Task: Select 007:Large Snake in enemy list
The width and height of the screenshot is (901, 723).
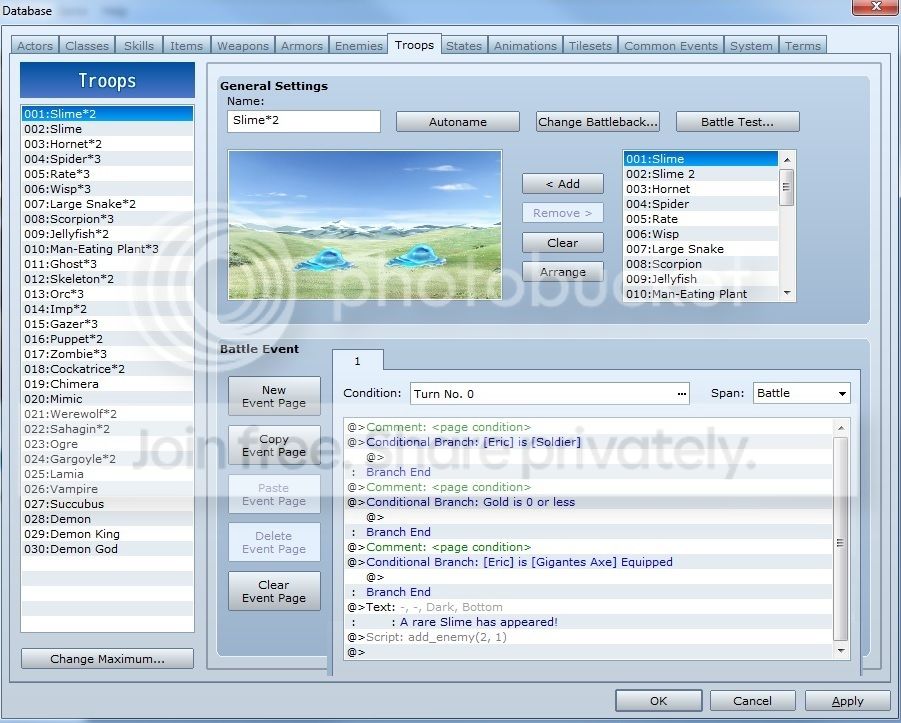Action: click(700, 249)
